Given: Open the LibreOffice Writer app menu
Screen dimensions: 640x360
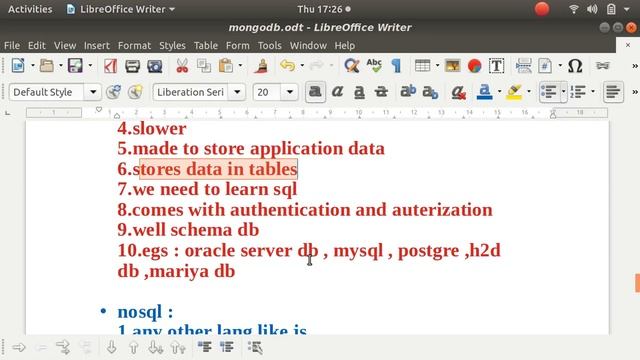Looking at the screenshot, I should [x=121, y=9].
